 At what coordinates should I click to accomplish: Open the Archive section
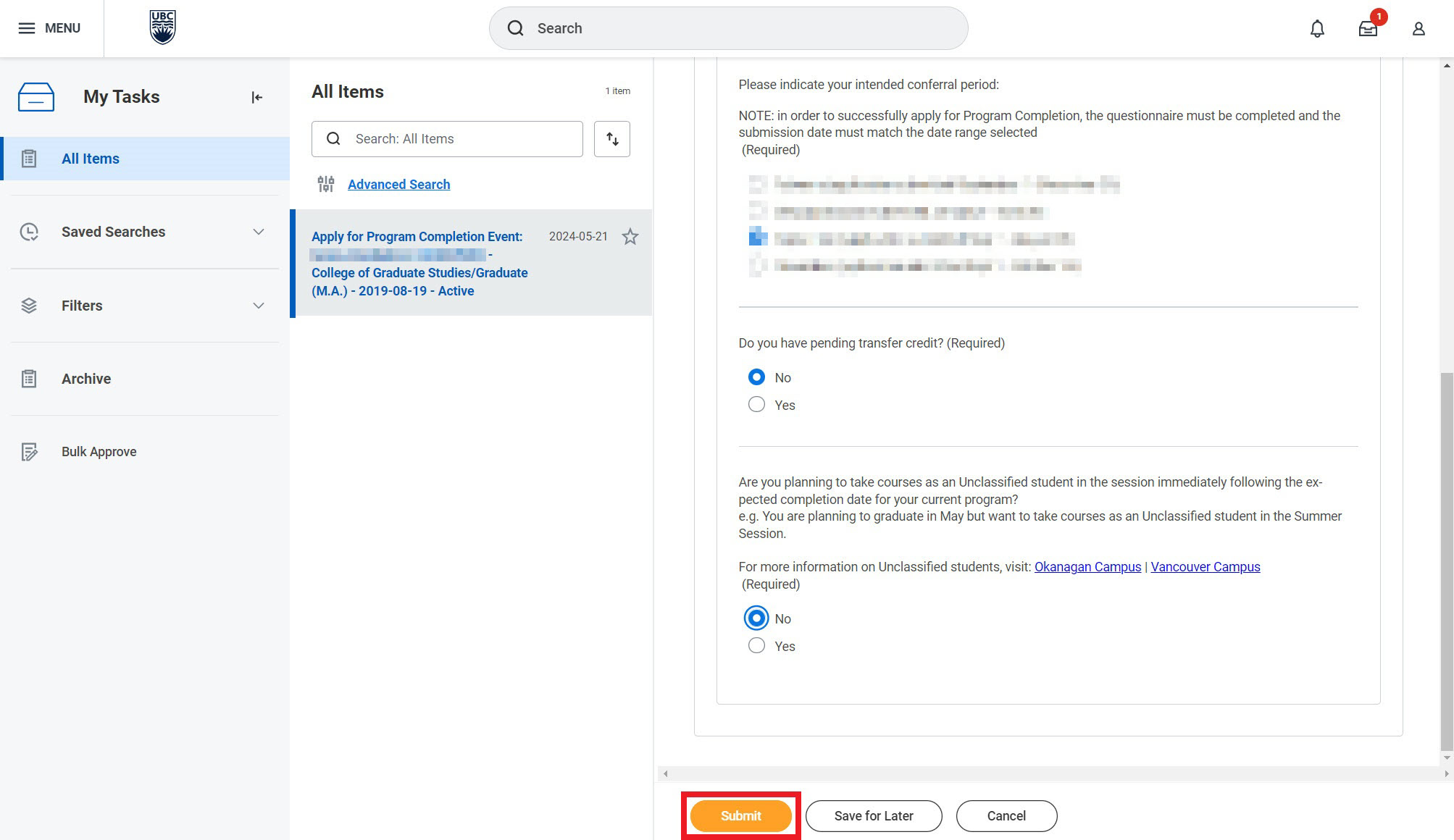pos(85,379)
